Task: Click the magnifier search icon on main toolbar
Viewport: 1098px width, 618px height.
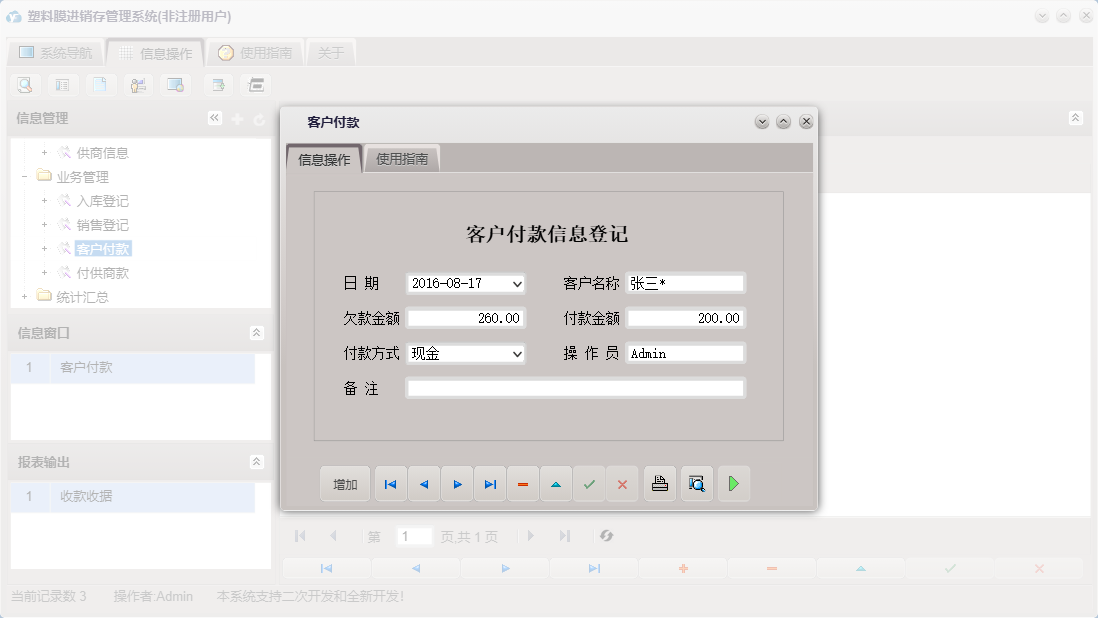Action: click(24, 85)
